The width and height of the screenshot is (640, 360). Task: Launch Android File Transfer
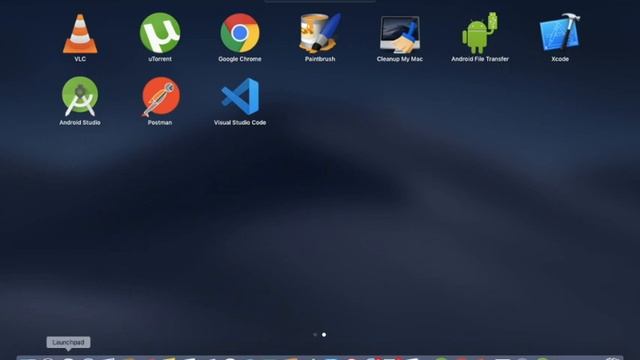point(480,33)
